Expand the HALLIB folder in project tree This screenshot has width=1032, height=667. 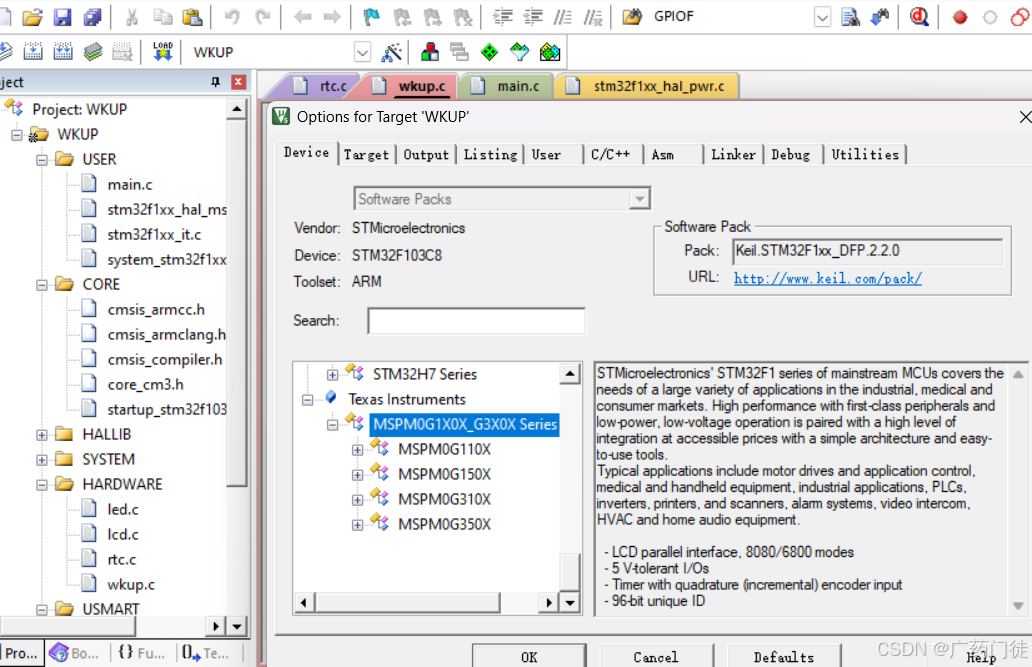click(42, 435)
